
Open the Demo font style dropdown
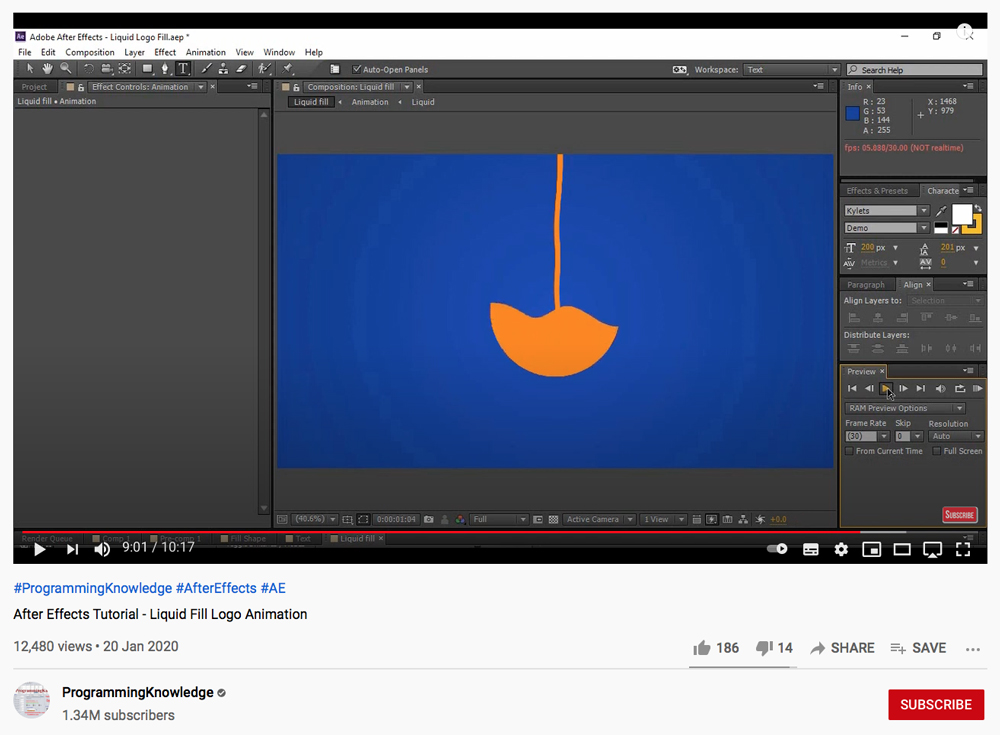(x=886, y=228)
